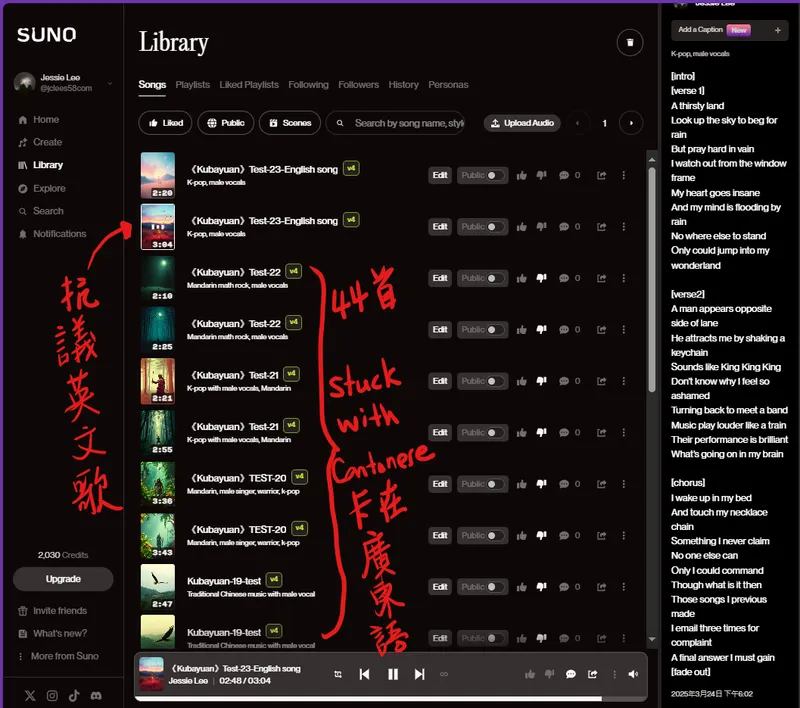The image size is (800, 708).
Task: Share the Kubayuan-19-test song (2:47)
Action: pyautogui.click(x=602, y=588)
